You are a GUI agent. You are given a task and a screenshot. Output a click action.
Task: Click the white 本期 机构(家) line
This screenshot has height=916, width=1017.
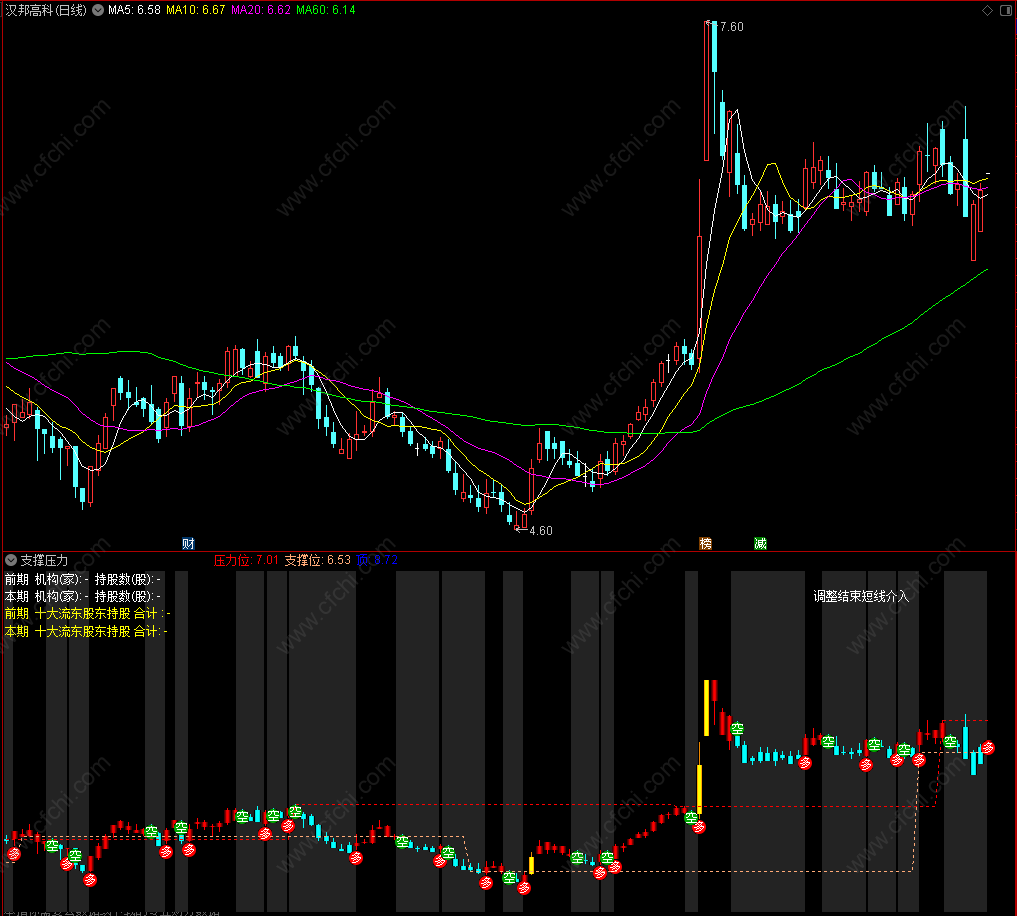click(x=82, y=596)
